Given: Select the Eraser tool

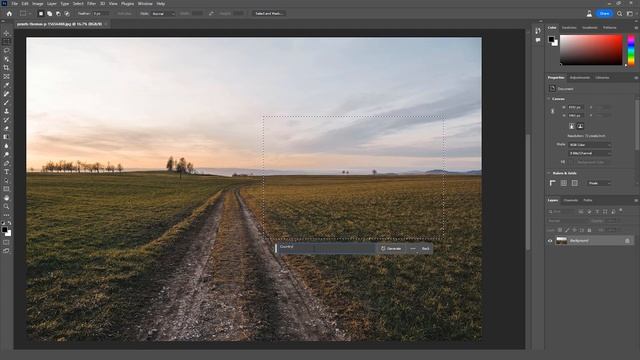Looking at the screenshot, I should [x=6, y=129].
